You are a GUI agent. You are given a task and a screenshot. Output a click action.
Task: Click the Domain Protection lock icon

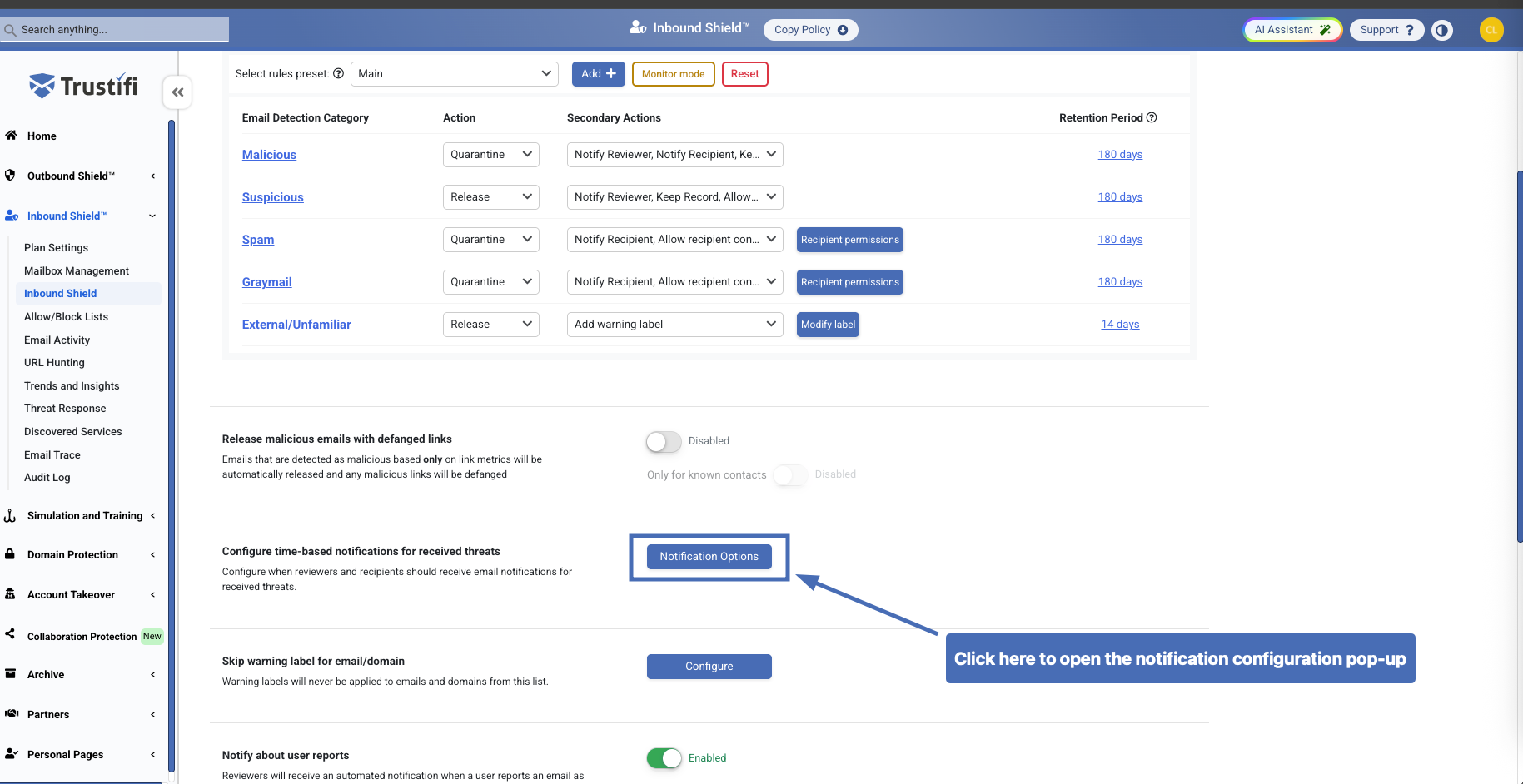[x=10, y=554]
